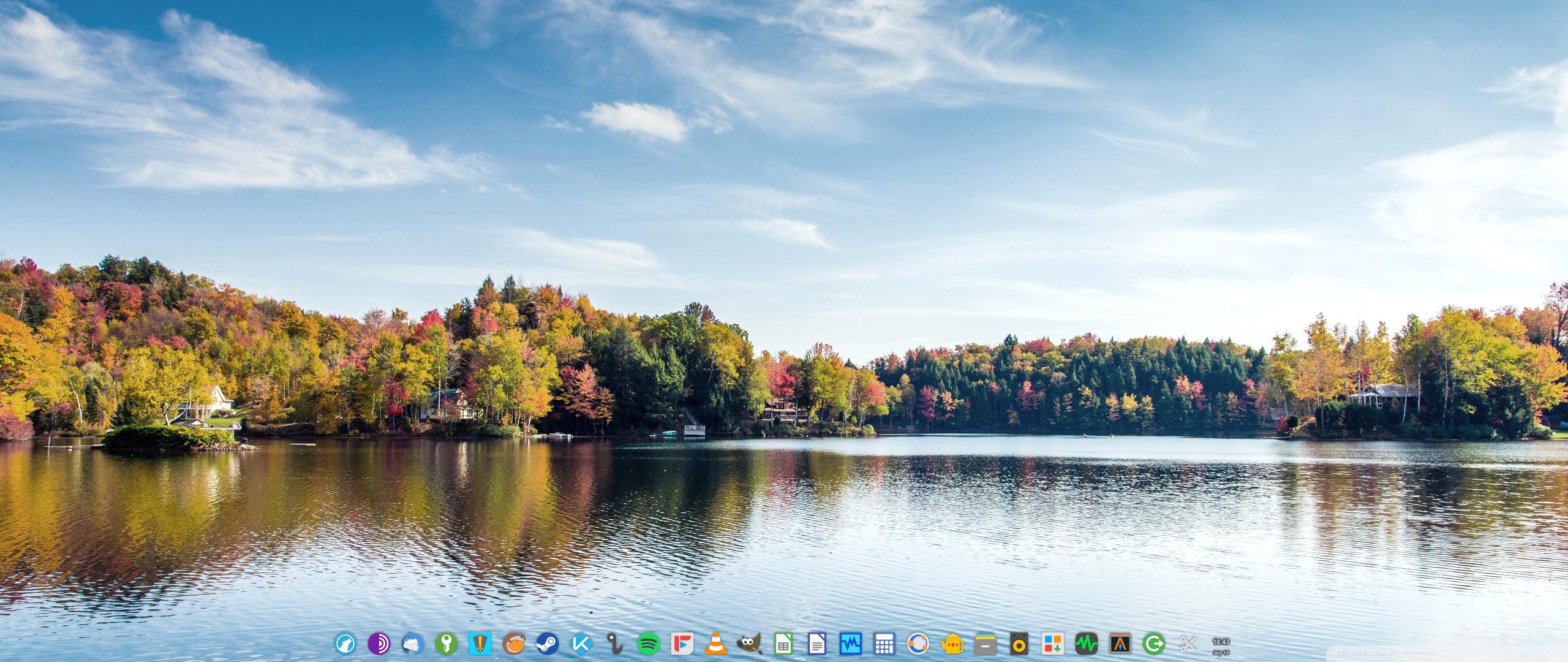Open Kodi media center icon
This screenshot has height=662, width=1568.
click(581, 644)
